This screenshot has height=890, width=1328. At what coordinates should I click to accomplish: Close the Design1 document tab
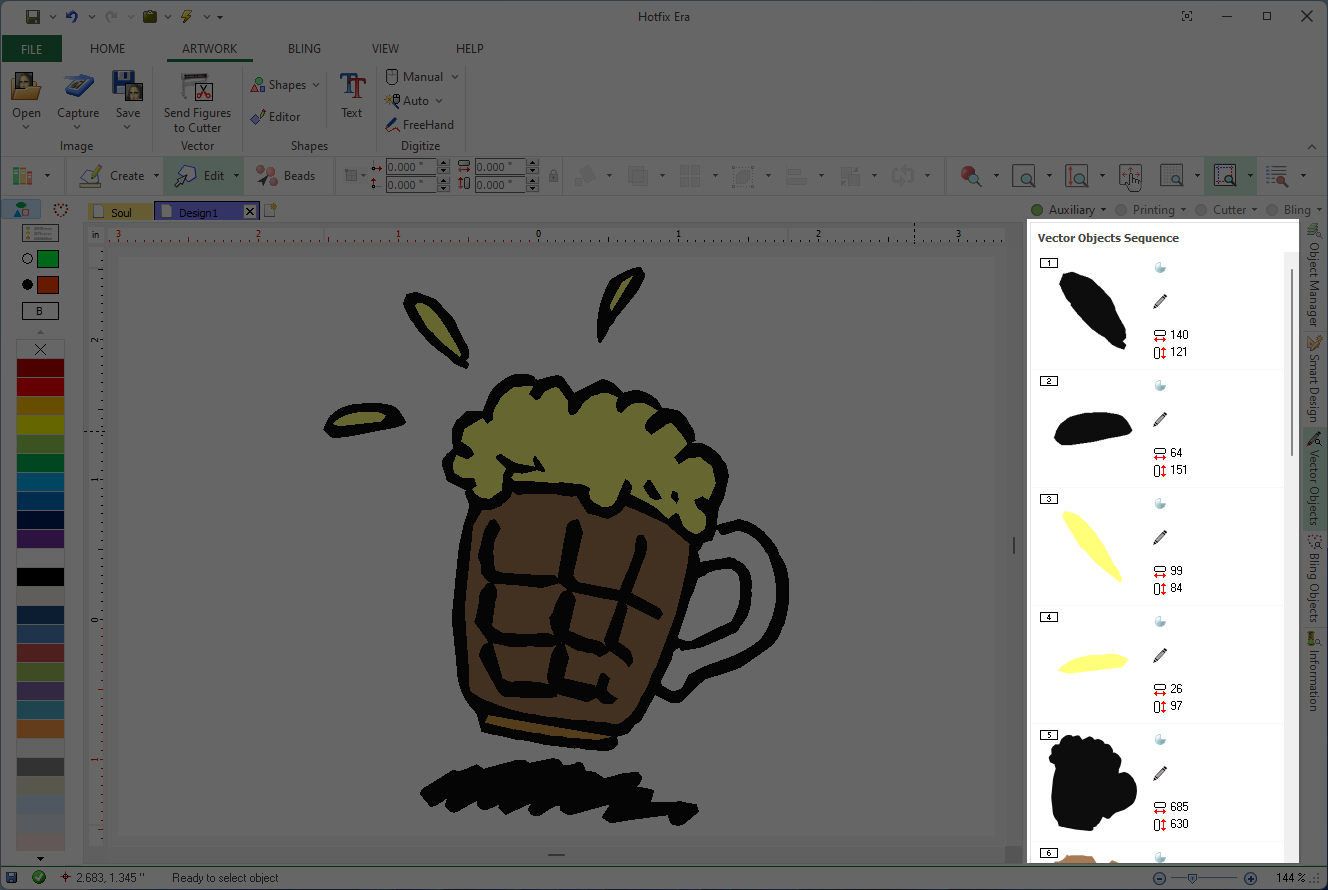tap(250, 212)
